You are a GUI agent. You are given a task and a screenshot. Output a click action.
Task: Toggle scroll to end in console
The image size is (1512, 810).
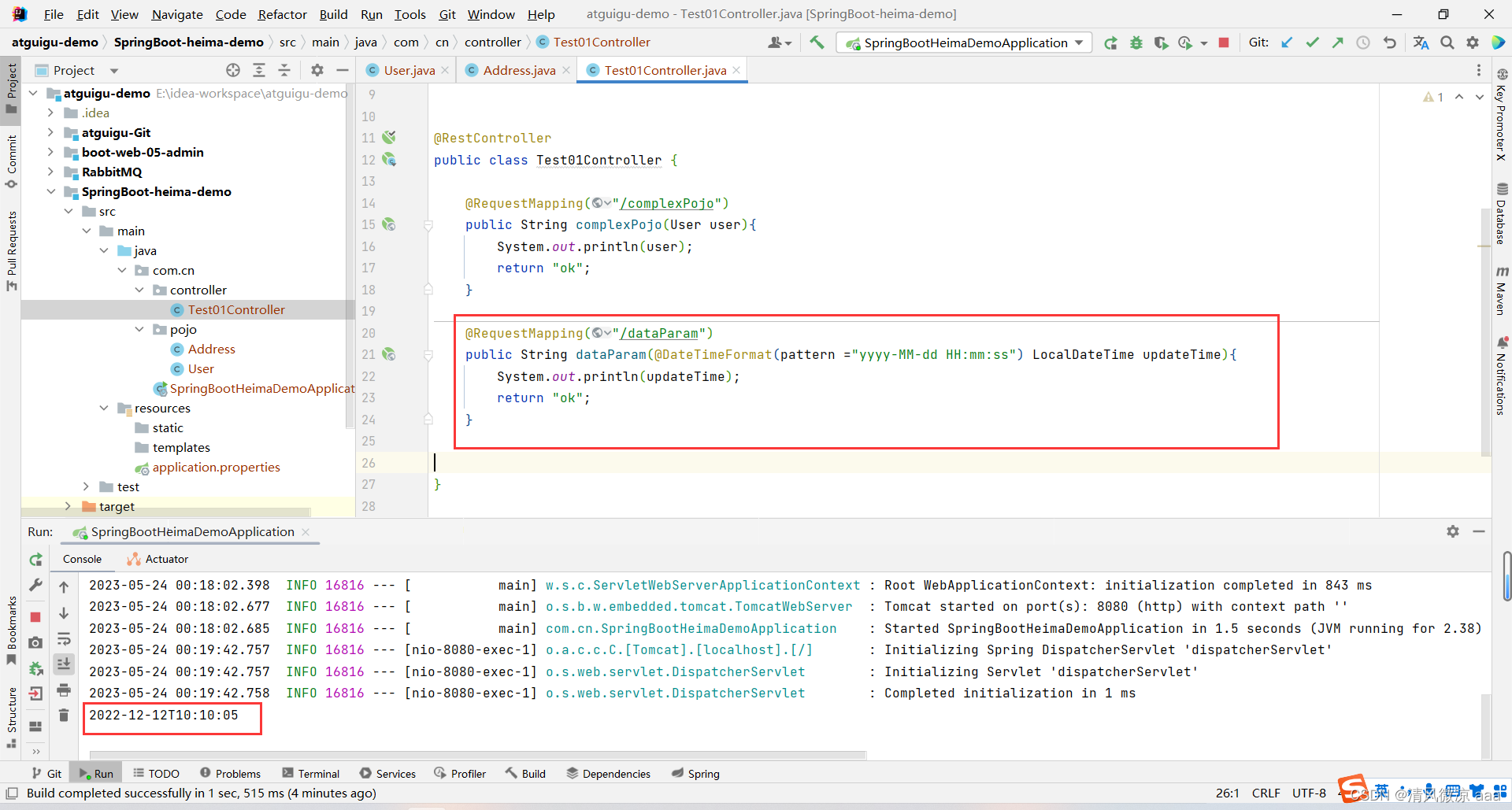click(x=64, y=664)
